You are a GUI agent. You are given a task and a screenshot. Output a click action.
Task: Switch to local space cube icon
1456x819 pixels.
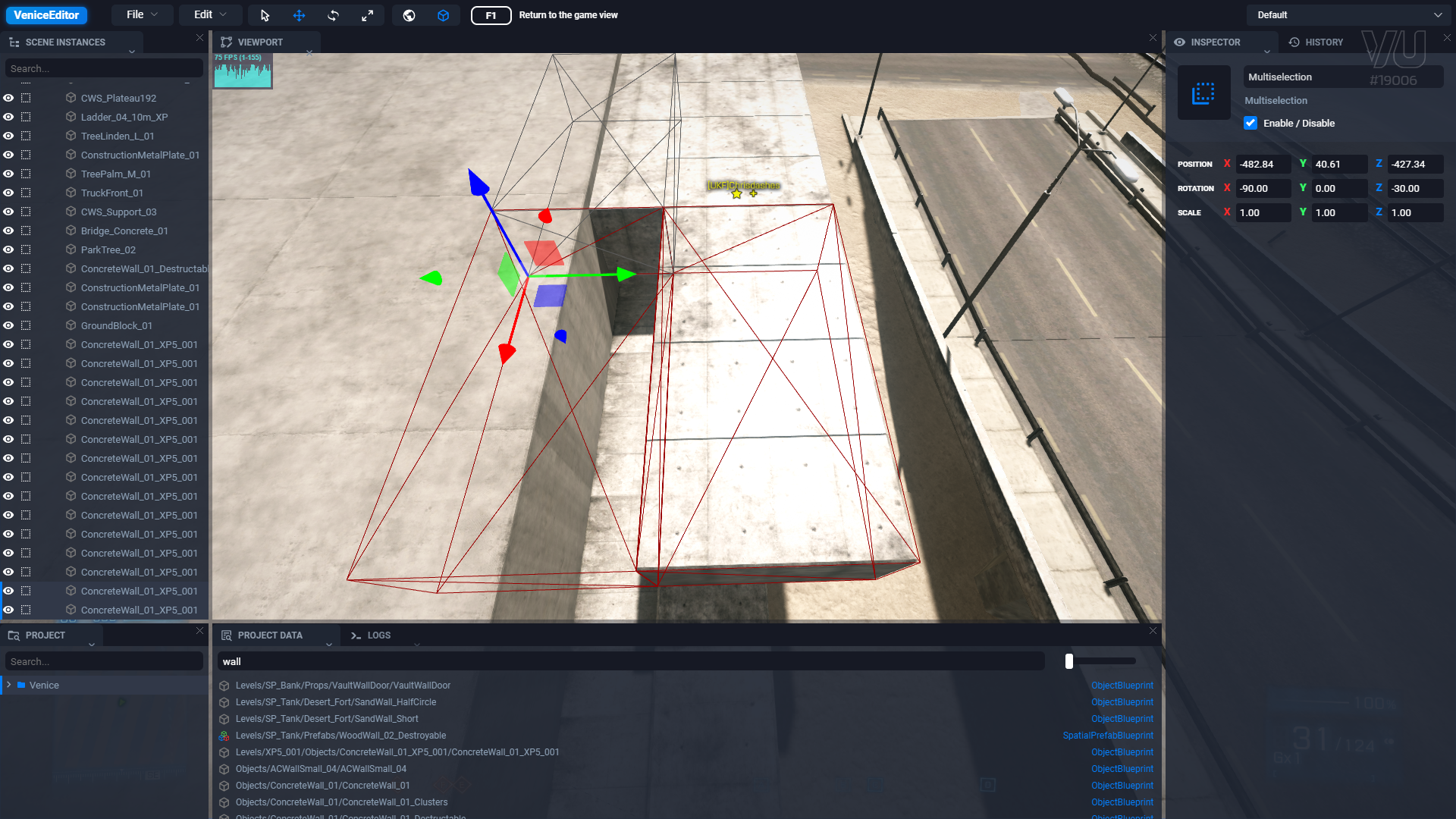tap(444, 15)
